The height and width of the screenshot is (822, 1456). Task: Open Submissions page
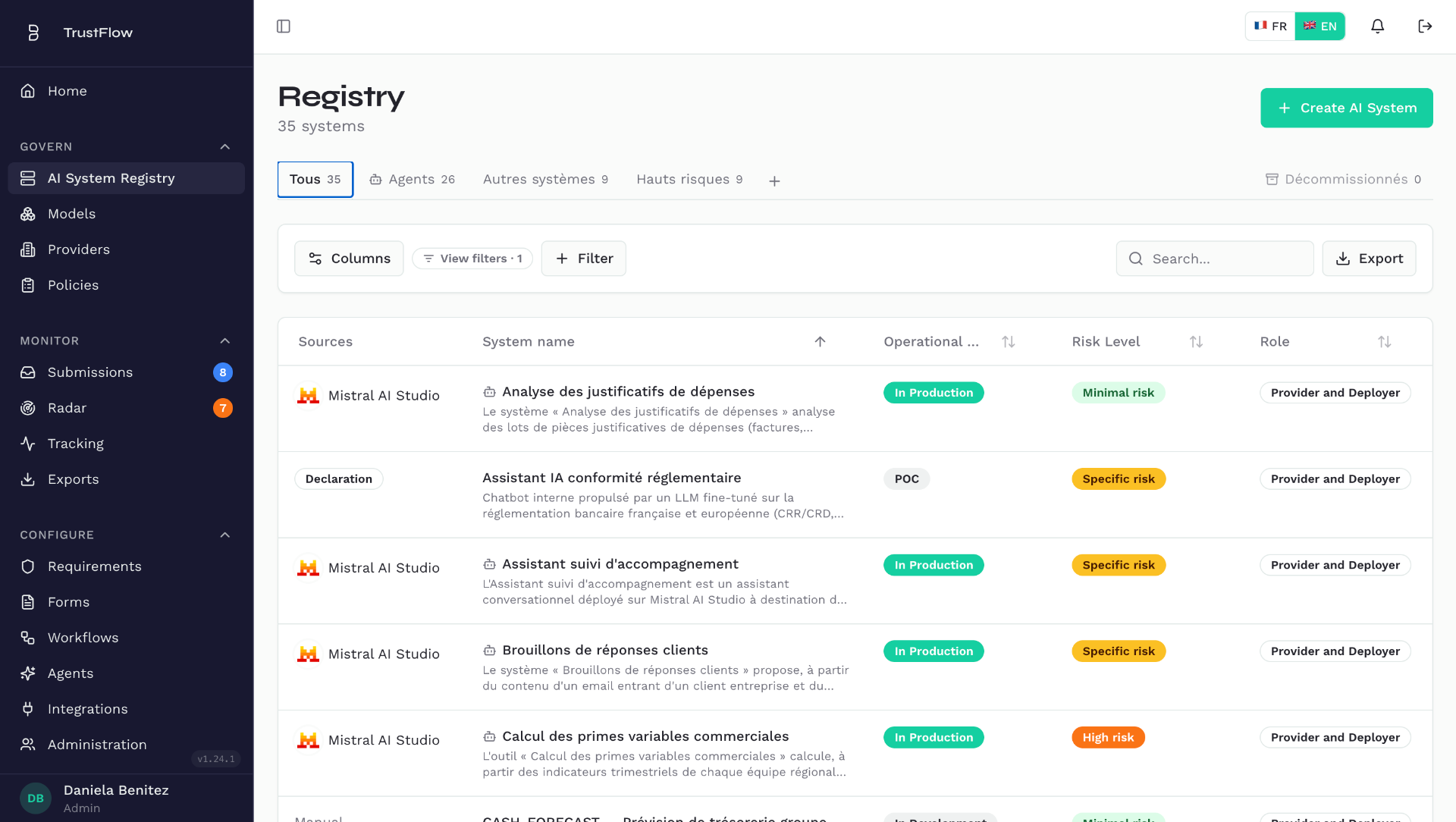tap(126, 372)
